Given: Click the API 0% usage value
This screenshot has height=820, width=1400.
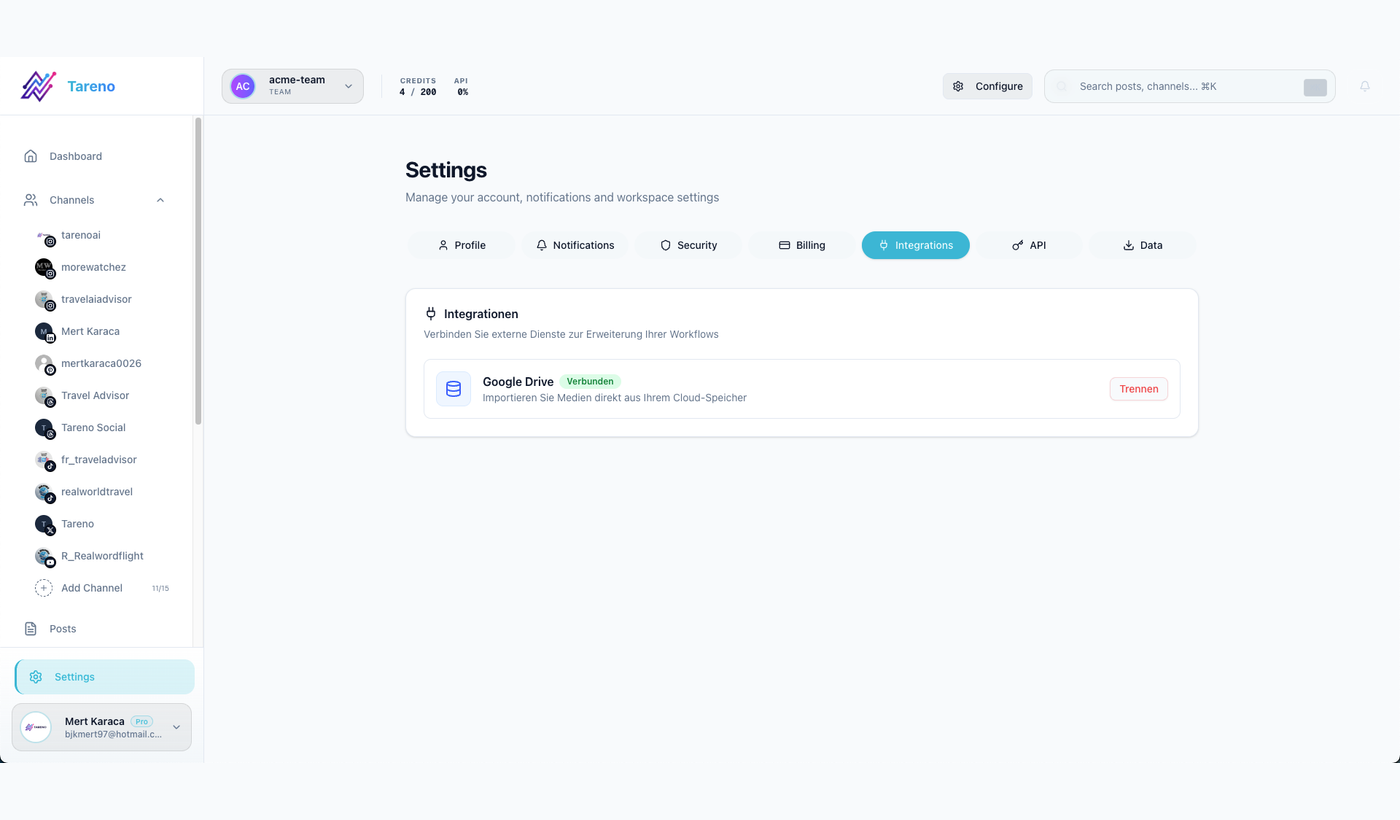Looking at the screenshot, I should 463,92.
